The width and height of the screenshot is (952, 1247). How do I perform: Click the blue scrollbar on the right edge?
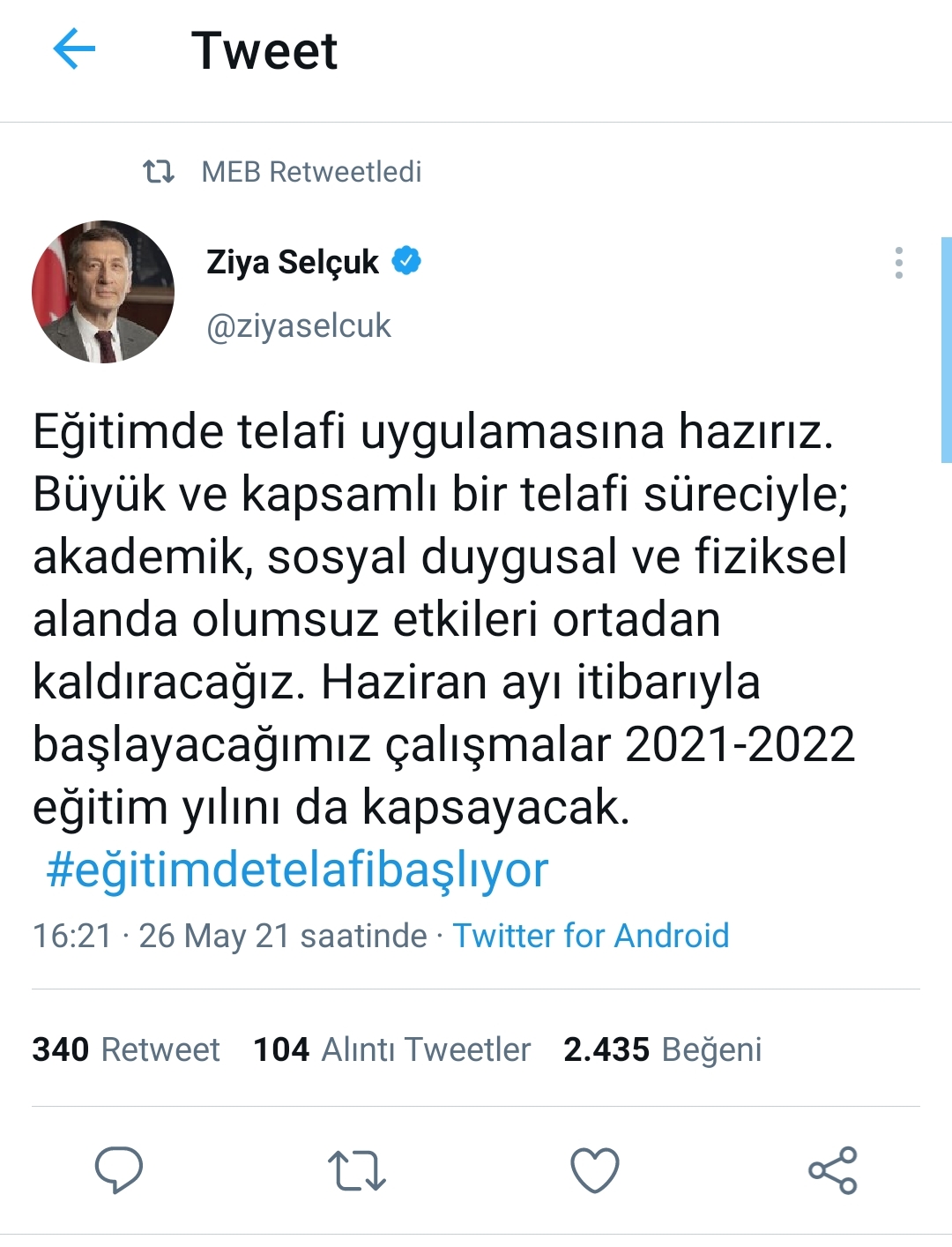(x=947, y=350)
